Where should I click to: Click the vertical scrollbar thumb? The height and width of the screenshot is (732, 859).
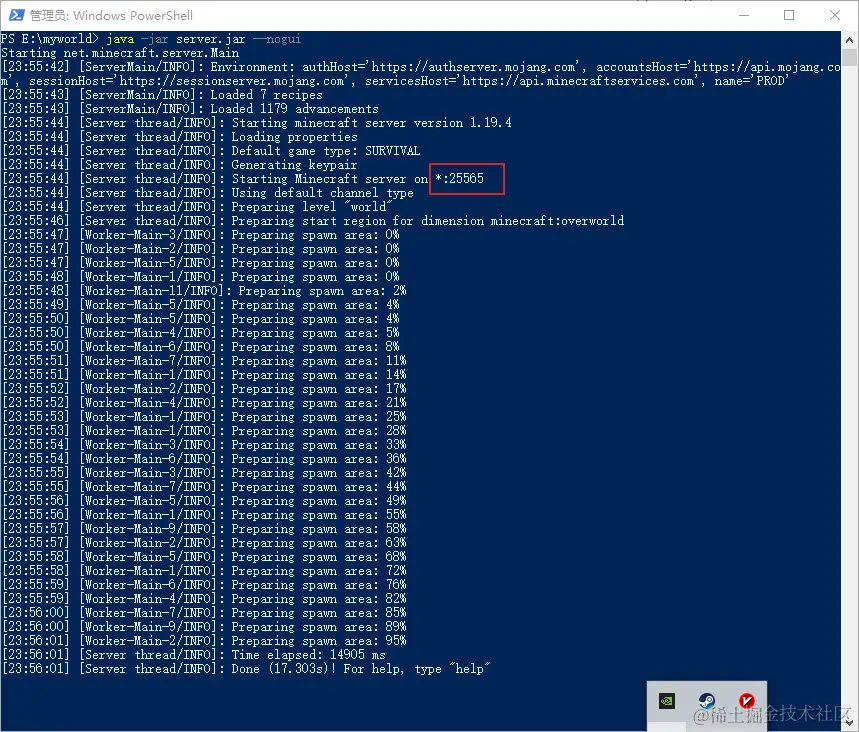click(849, 58)
